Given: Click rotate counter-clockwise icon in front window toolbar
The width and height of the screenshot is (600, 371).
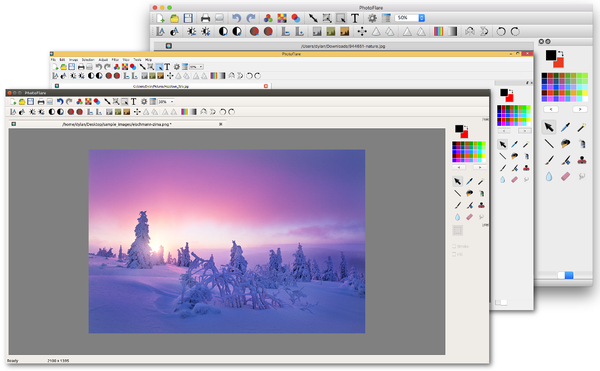Looking at the screenshot, I should point(222,112).
